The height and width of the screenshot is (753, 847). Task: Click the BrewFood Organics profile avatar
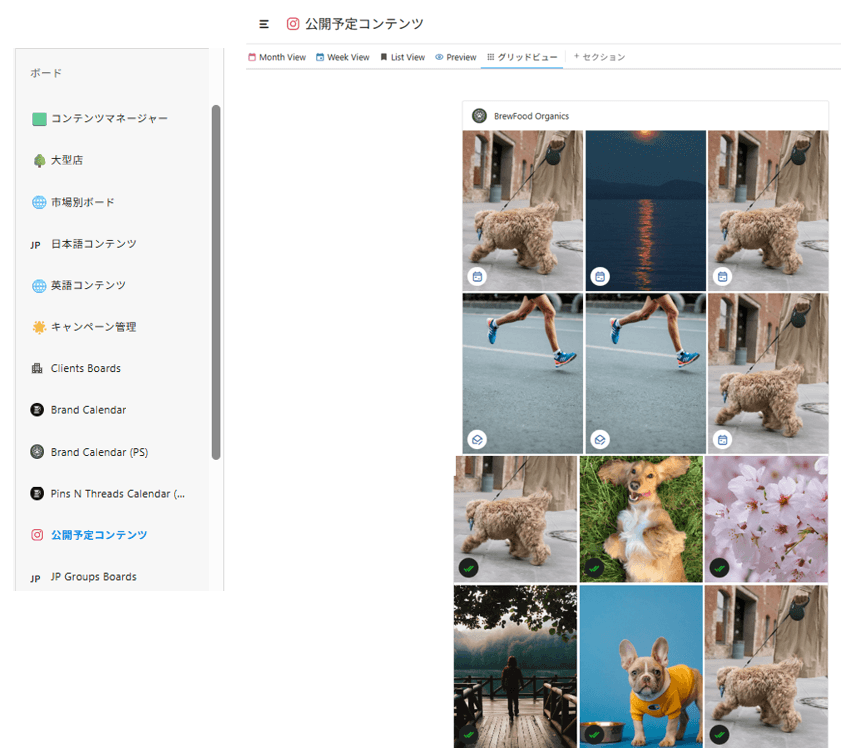point(479,116)
